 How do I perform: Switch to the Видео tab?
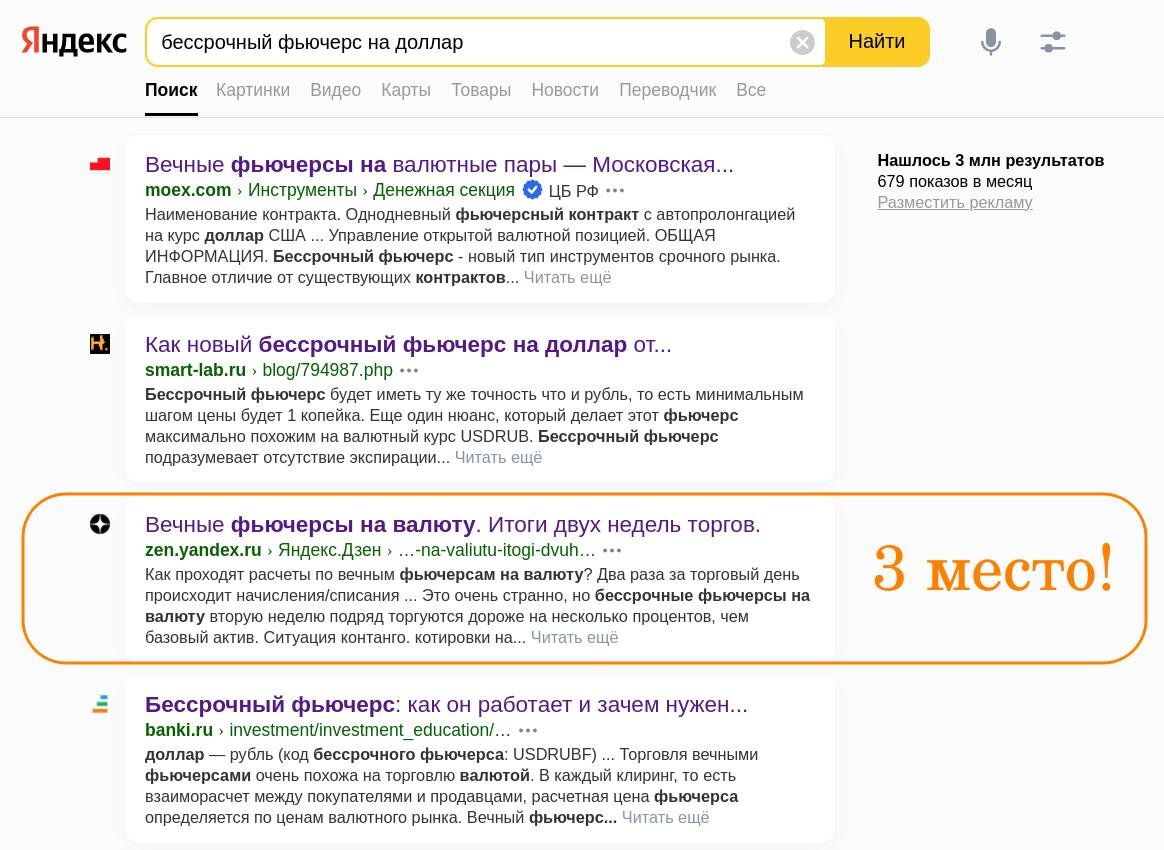point(336,90)
